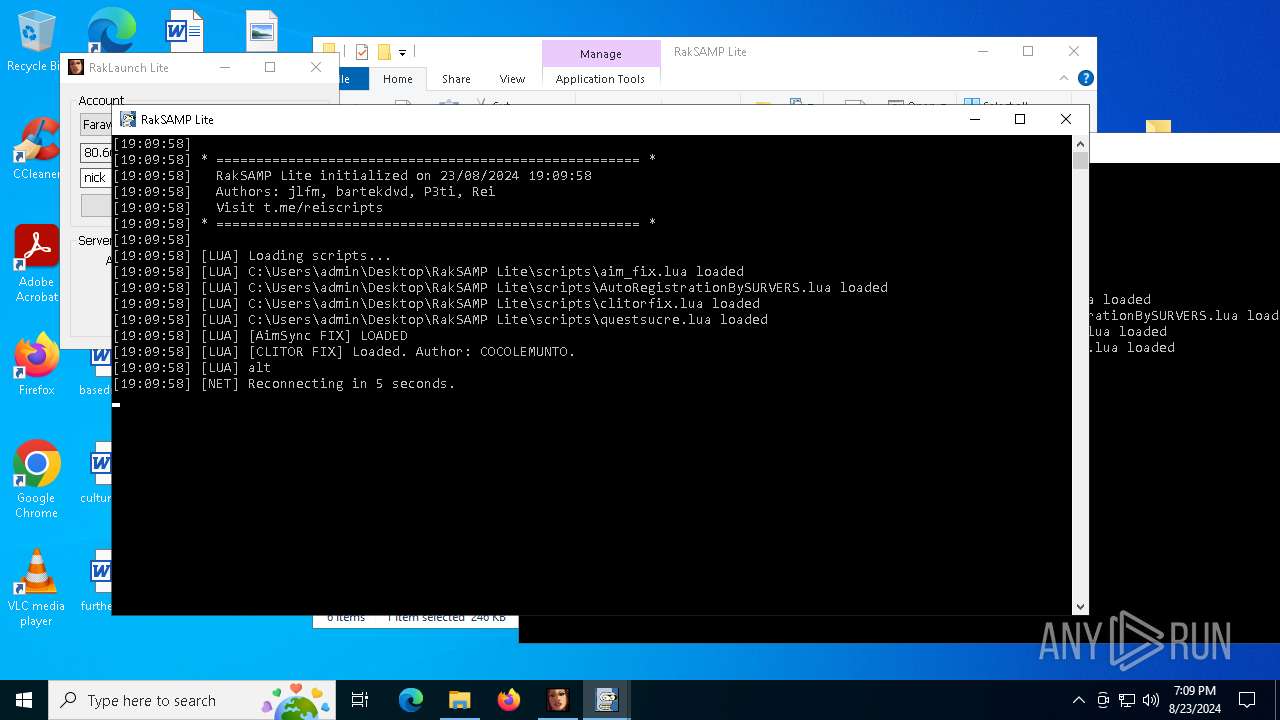Switch to RakLaunch Lite on the taskbar
1280x720 pixels.
pos(557,700)
